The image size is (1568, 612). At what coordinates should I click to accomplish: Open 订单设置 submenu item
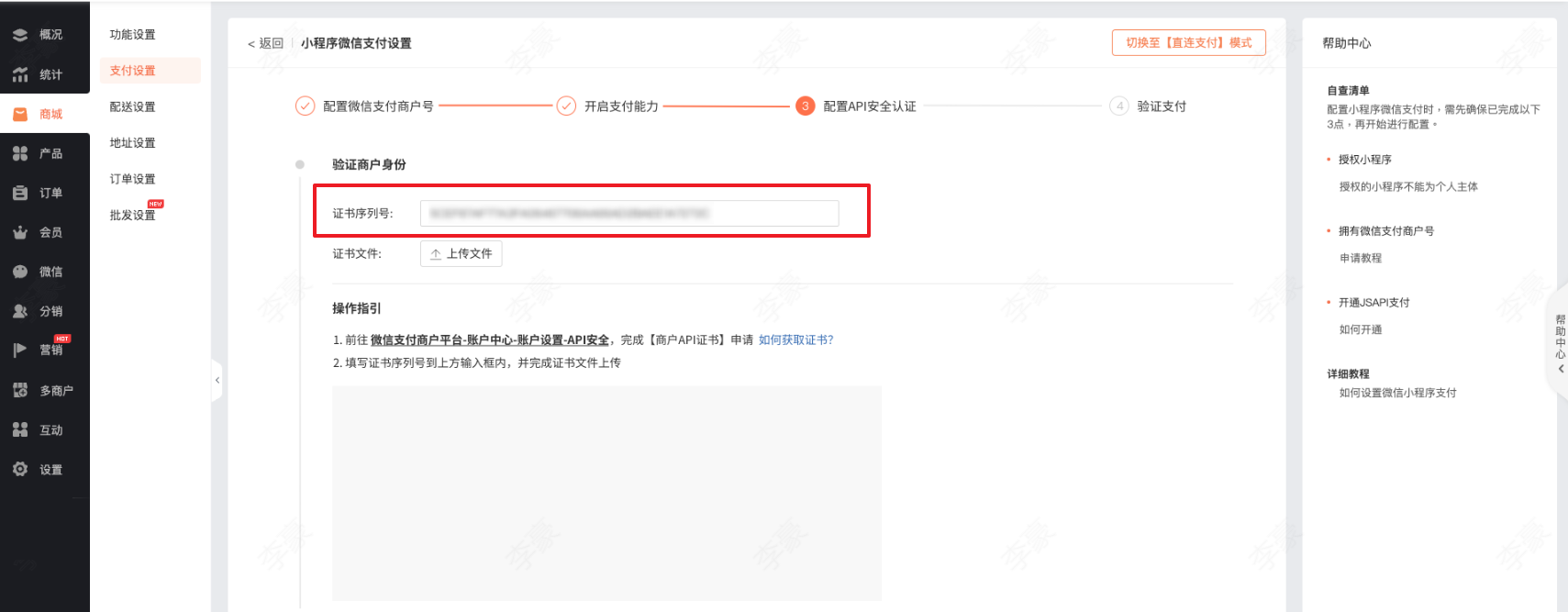tap(133, 179)
